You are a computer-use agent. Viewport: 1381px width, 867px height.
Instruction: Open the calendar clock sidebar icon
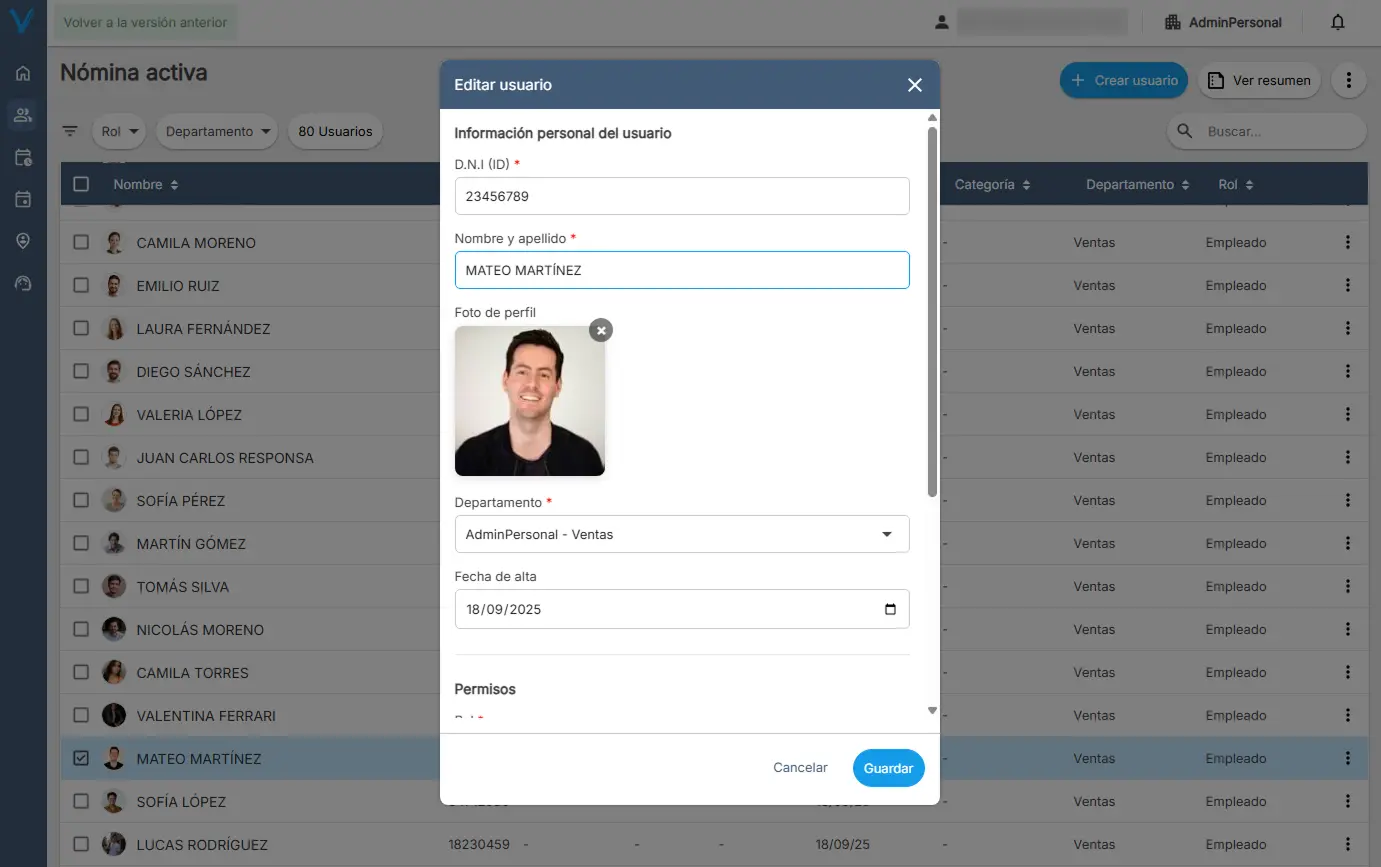tap(23, 157)
